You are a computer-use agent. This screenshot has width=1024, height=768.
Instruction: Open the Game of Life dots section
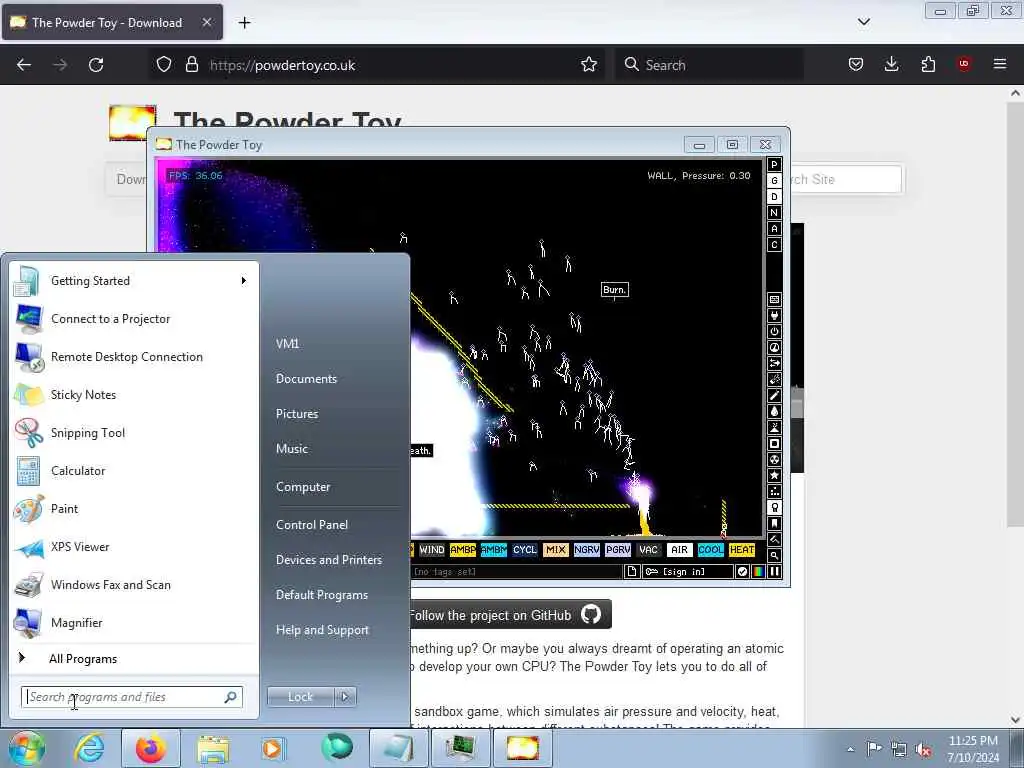pyautogui.click(x=774, y=492)
